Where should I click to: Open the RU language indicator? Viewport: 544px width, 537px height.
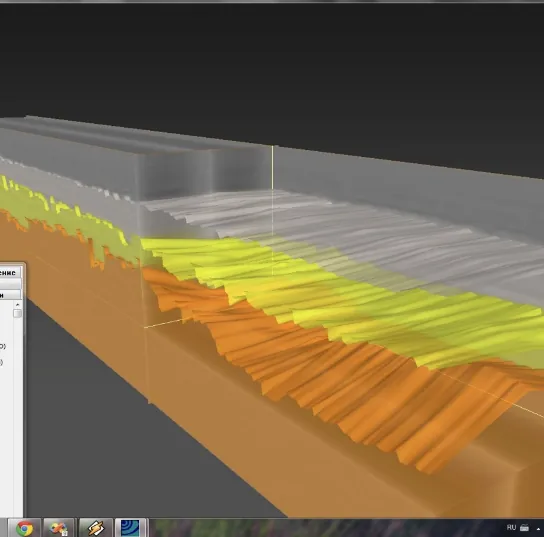coord(511,528)
